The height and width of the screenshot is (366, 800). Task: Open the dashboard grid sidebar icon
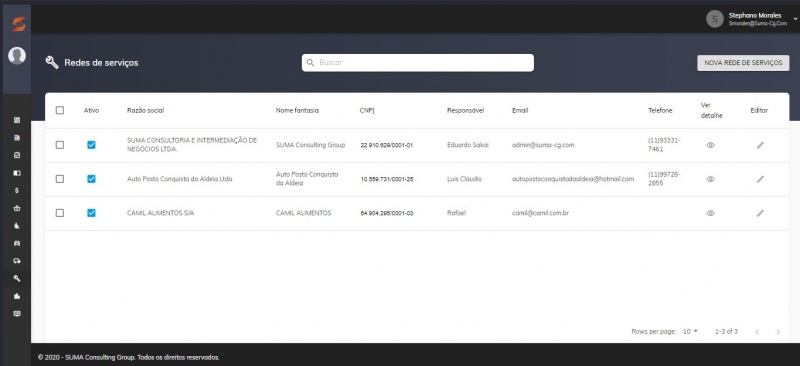(x=17, y=120)
